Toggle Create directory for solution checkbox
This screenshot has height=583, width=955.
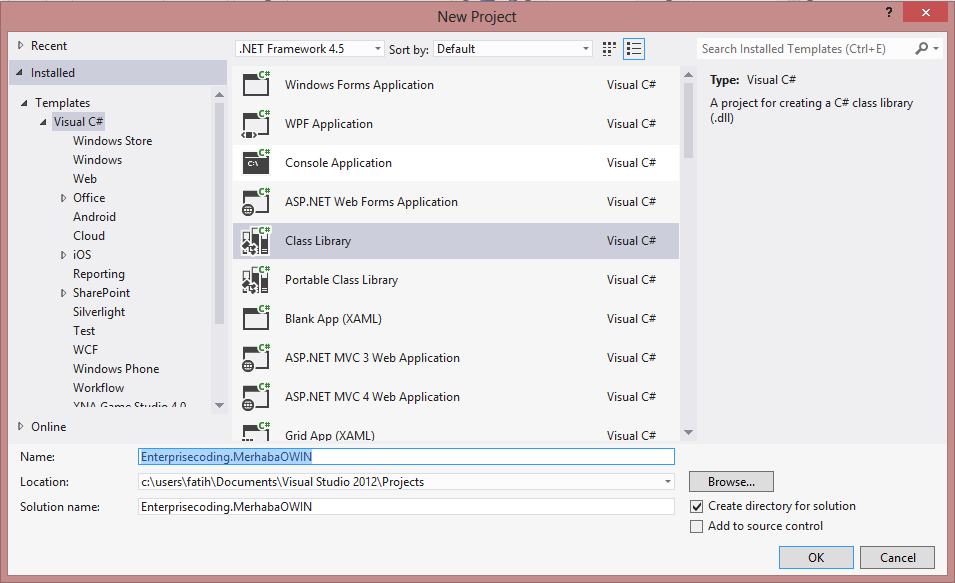click(697, 506)
